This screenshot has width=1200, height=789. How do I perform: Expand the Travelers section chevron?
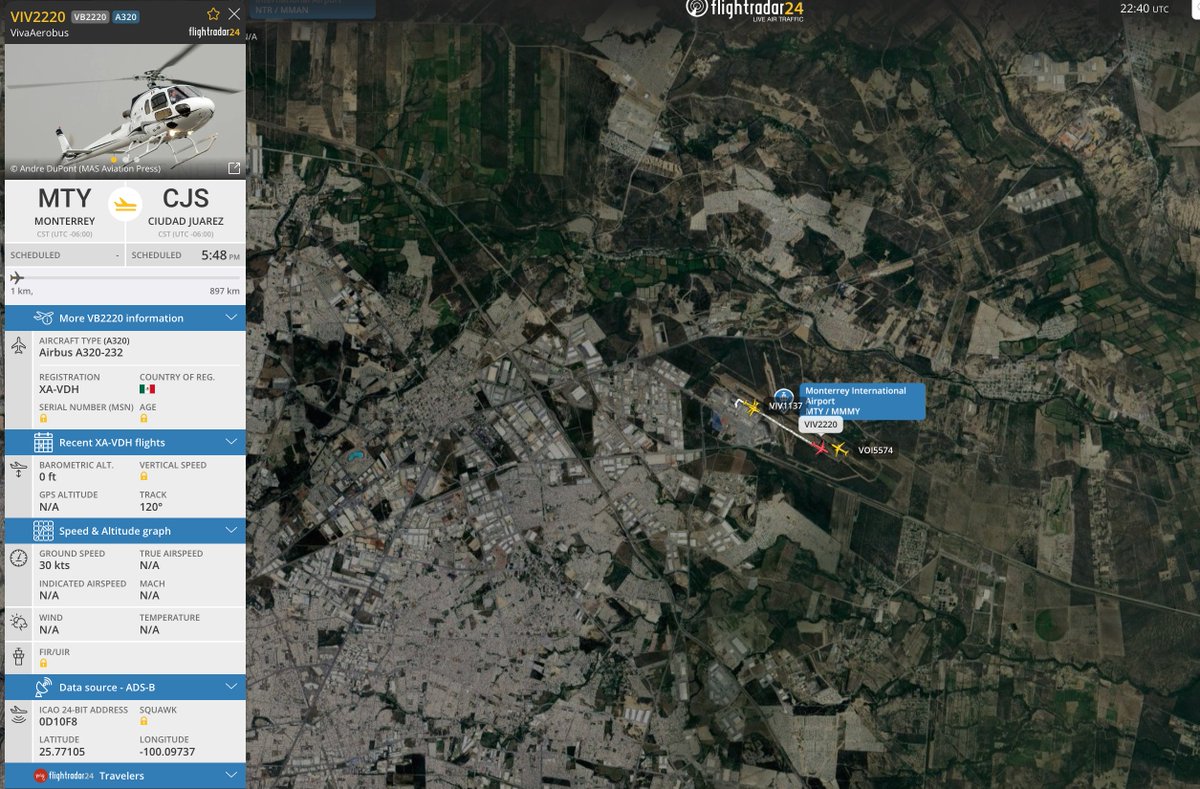click(231, 776)
